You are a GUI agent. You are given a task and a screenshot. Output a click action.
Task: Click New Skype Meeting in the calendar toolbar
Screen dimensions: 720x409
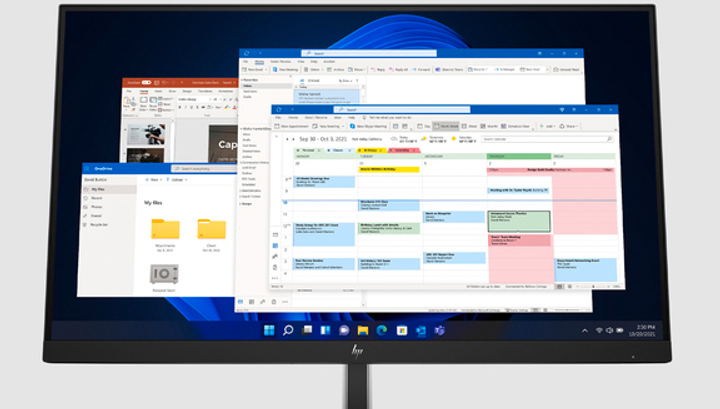[369, 126]
